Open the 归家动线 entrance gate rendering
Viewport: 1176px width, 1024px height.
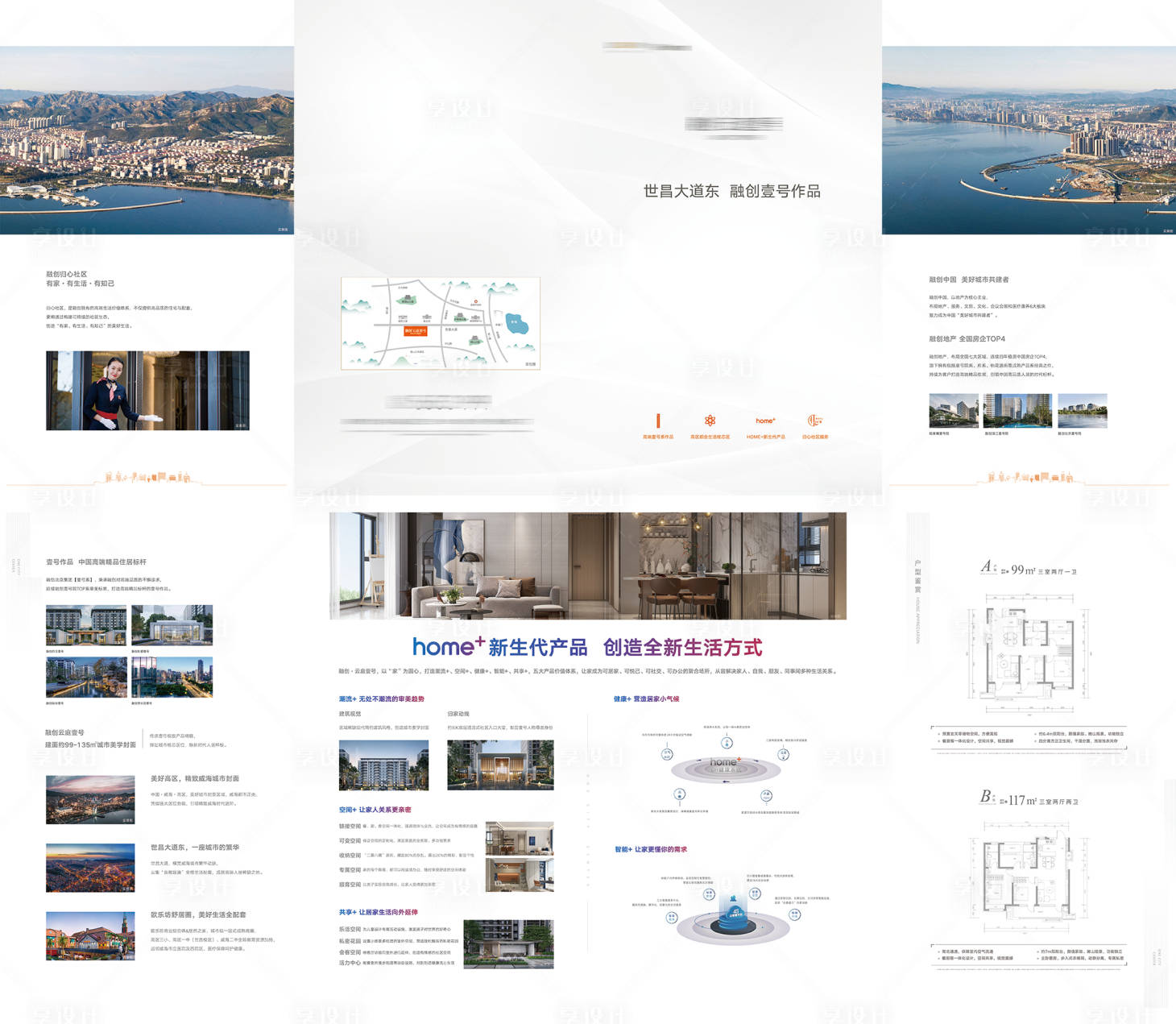(x=500, y=765)
